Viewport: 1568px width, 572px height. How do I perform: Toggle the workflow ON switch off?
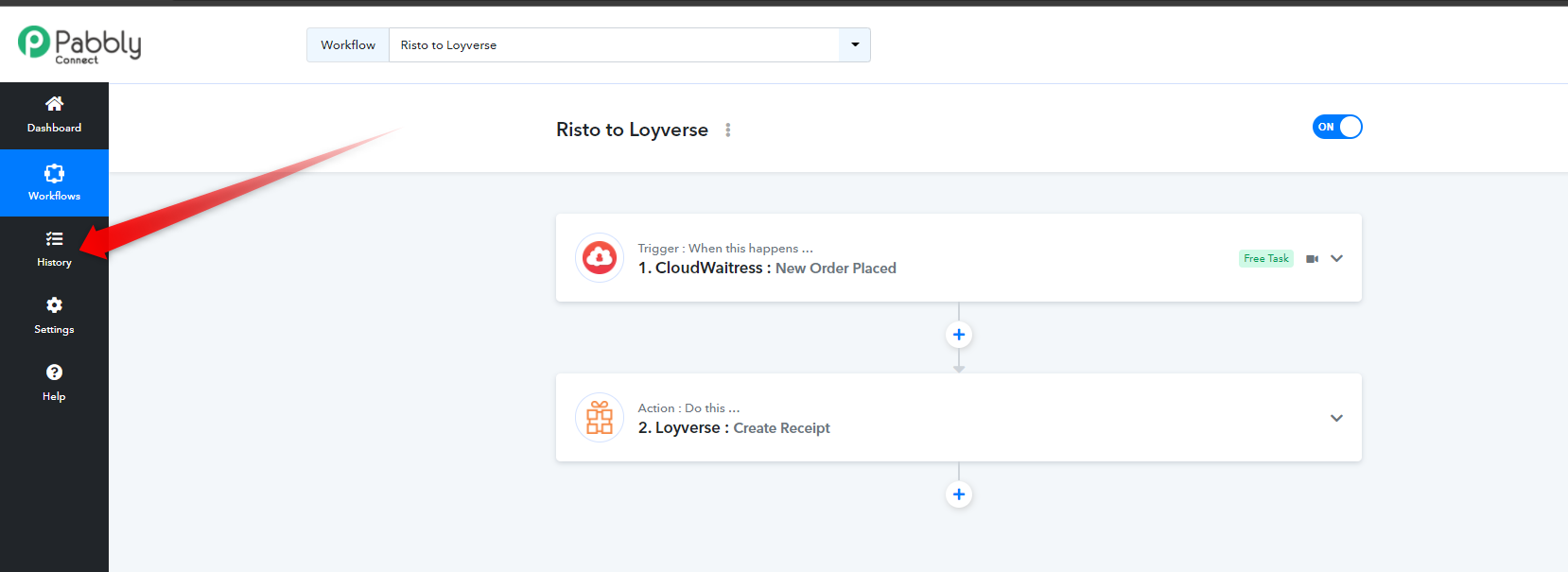click(x=1337, y=127)
